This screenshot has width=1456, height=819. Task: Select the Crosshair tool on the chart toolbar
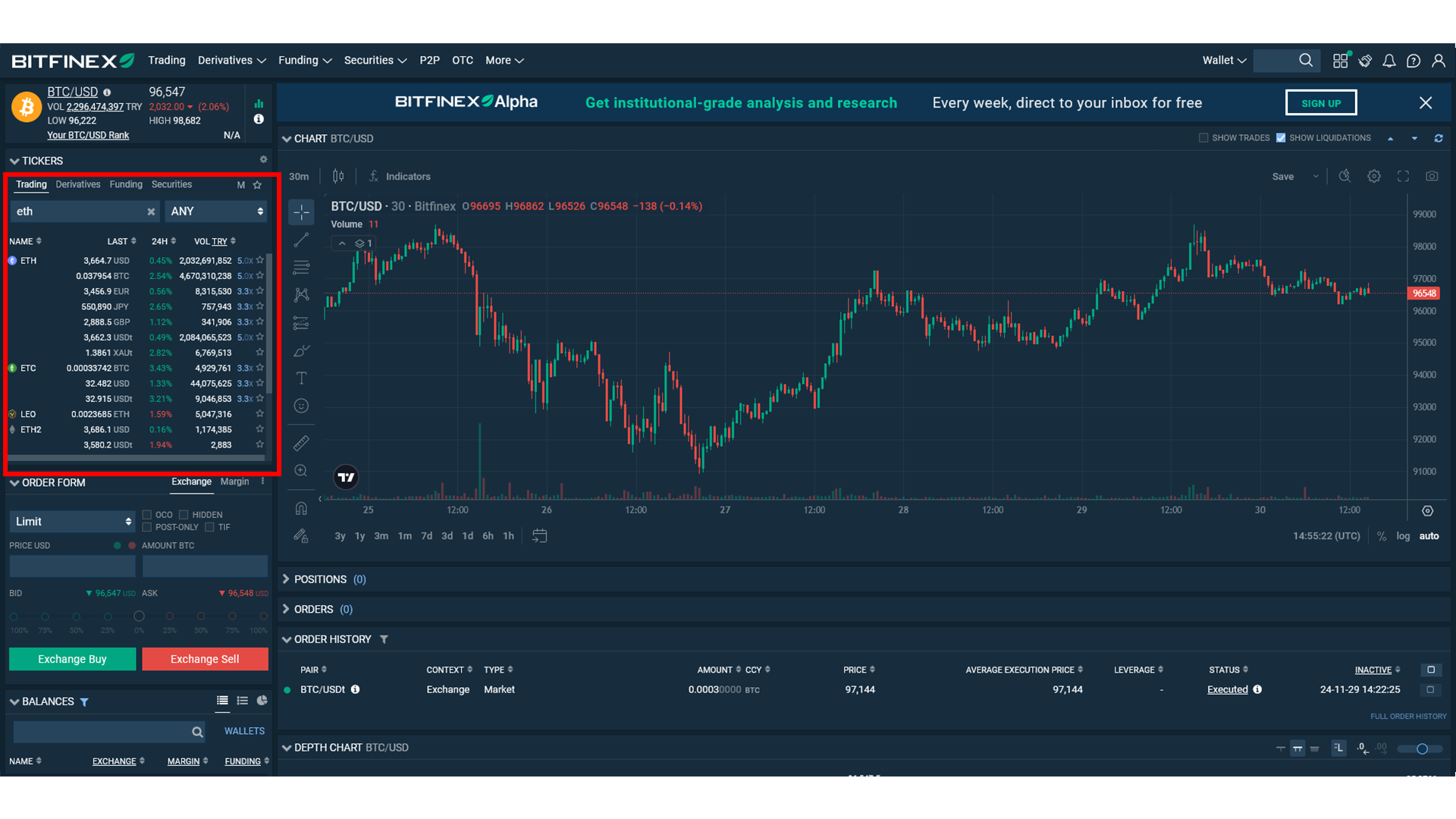pos(301,213)
